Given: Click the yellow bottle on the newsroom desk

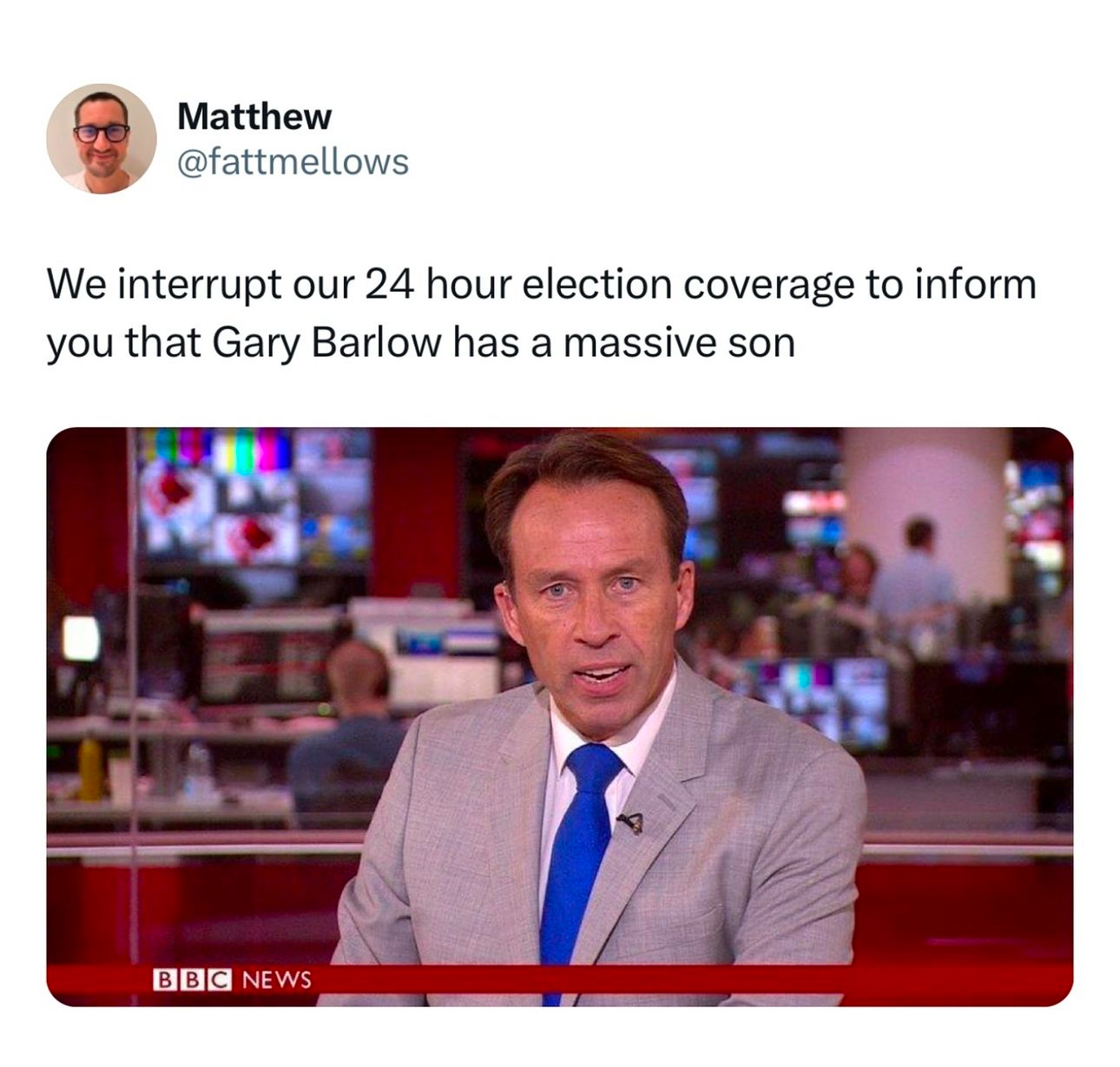Looking at the screenshot, I should click(x=90, y=767).
